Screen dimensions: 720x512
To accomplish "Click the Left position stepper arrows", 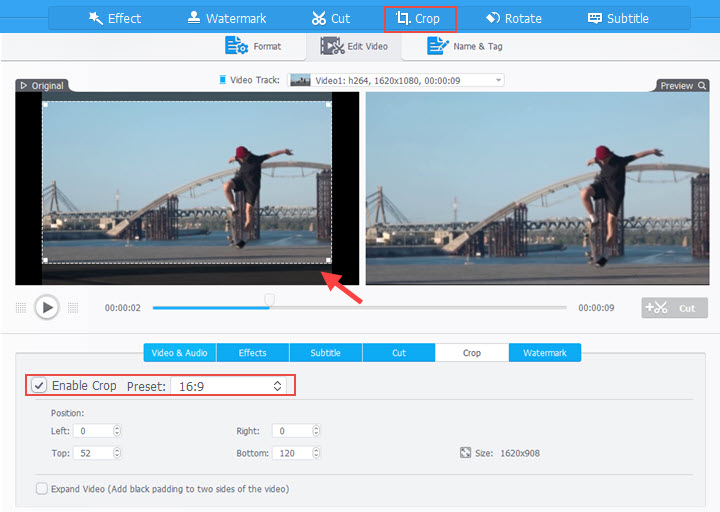I will [x=117, y=431].
